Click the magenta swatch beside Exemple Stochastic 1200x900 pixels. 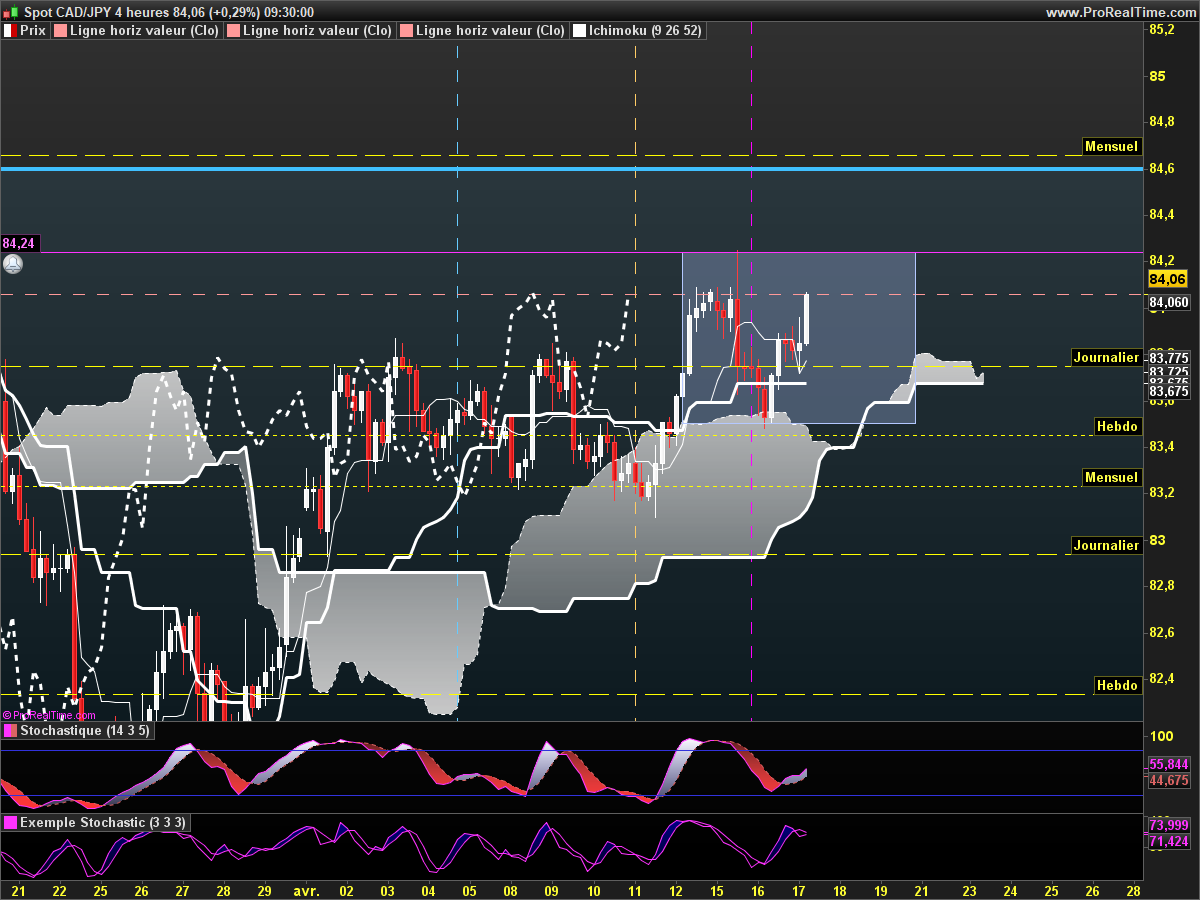point(11,822)
